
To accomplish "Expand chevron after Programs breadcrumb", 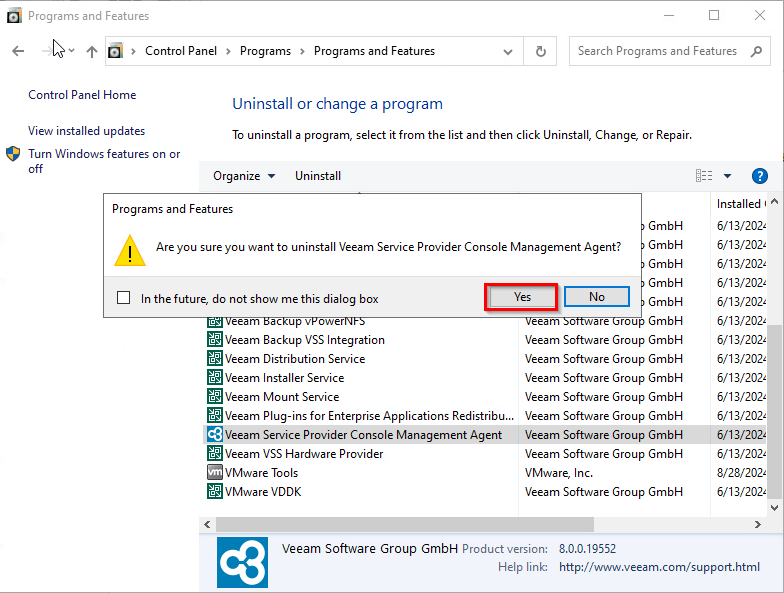I will [302, 52].
